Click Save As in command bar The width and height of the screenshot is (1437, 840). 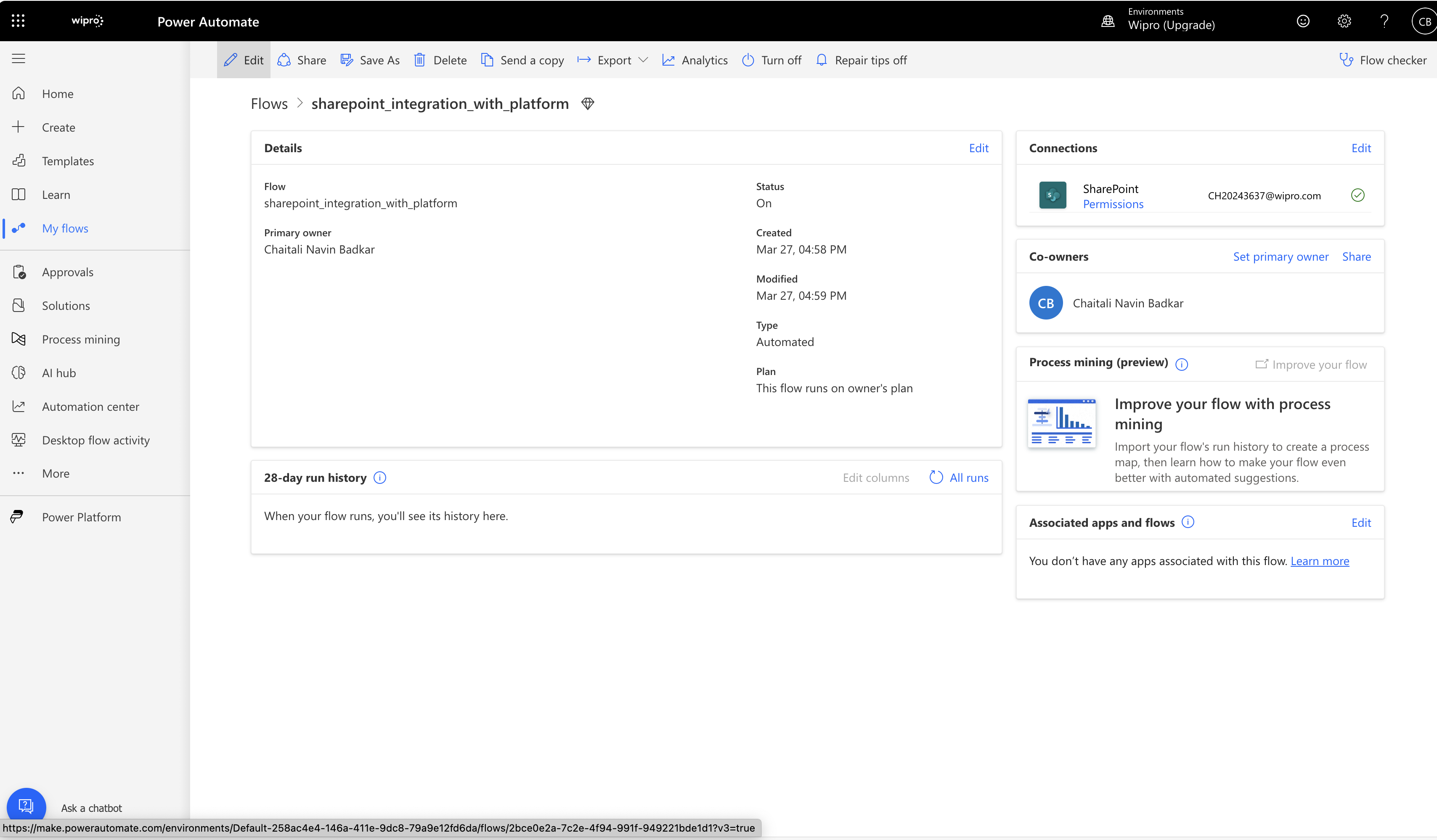click(370, 60)
